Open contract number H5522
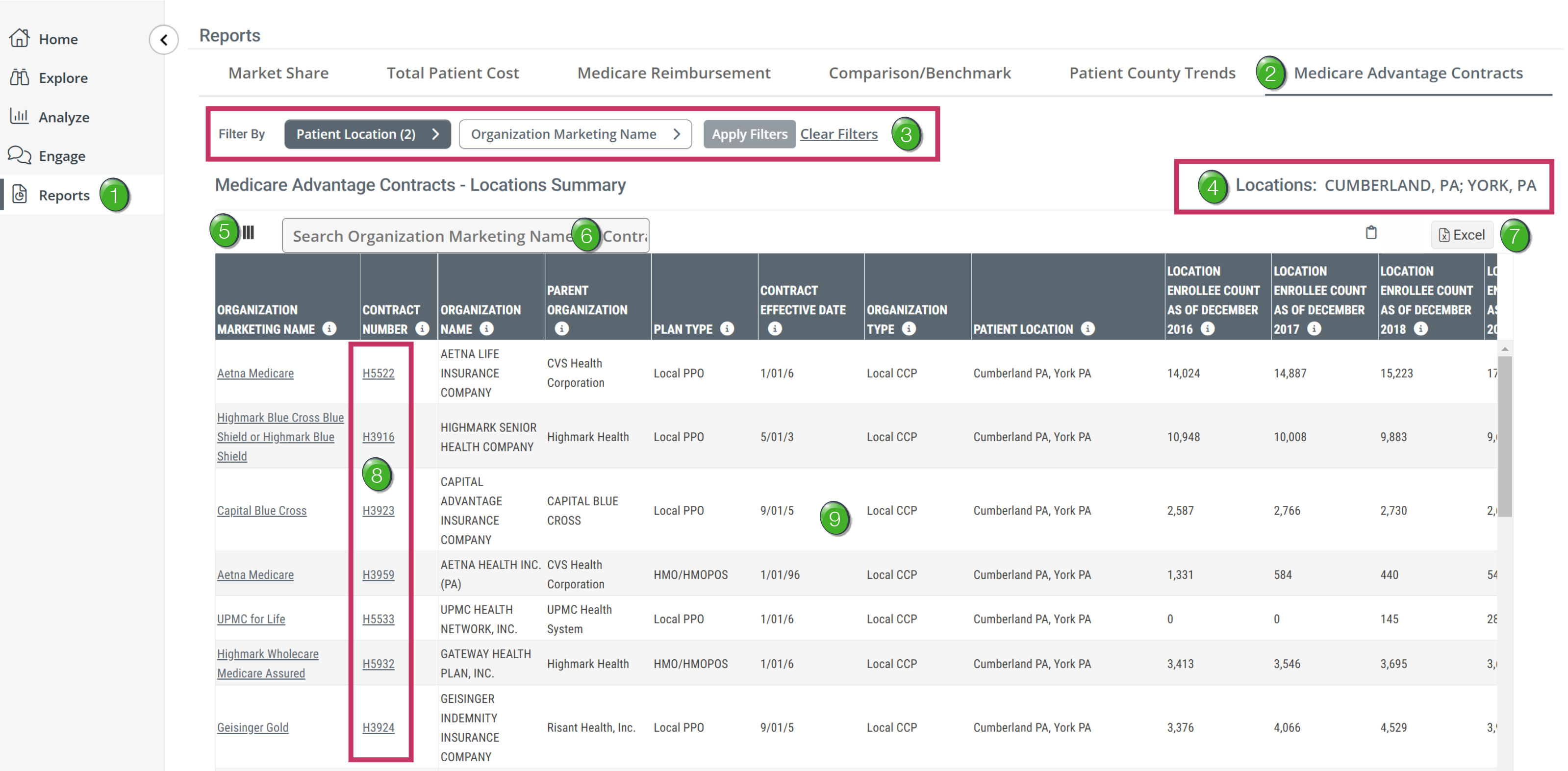Image resolution: width=1568 pixels, height=771 pixels. 378,373
